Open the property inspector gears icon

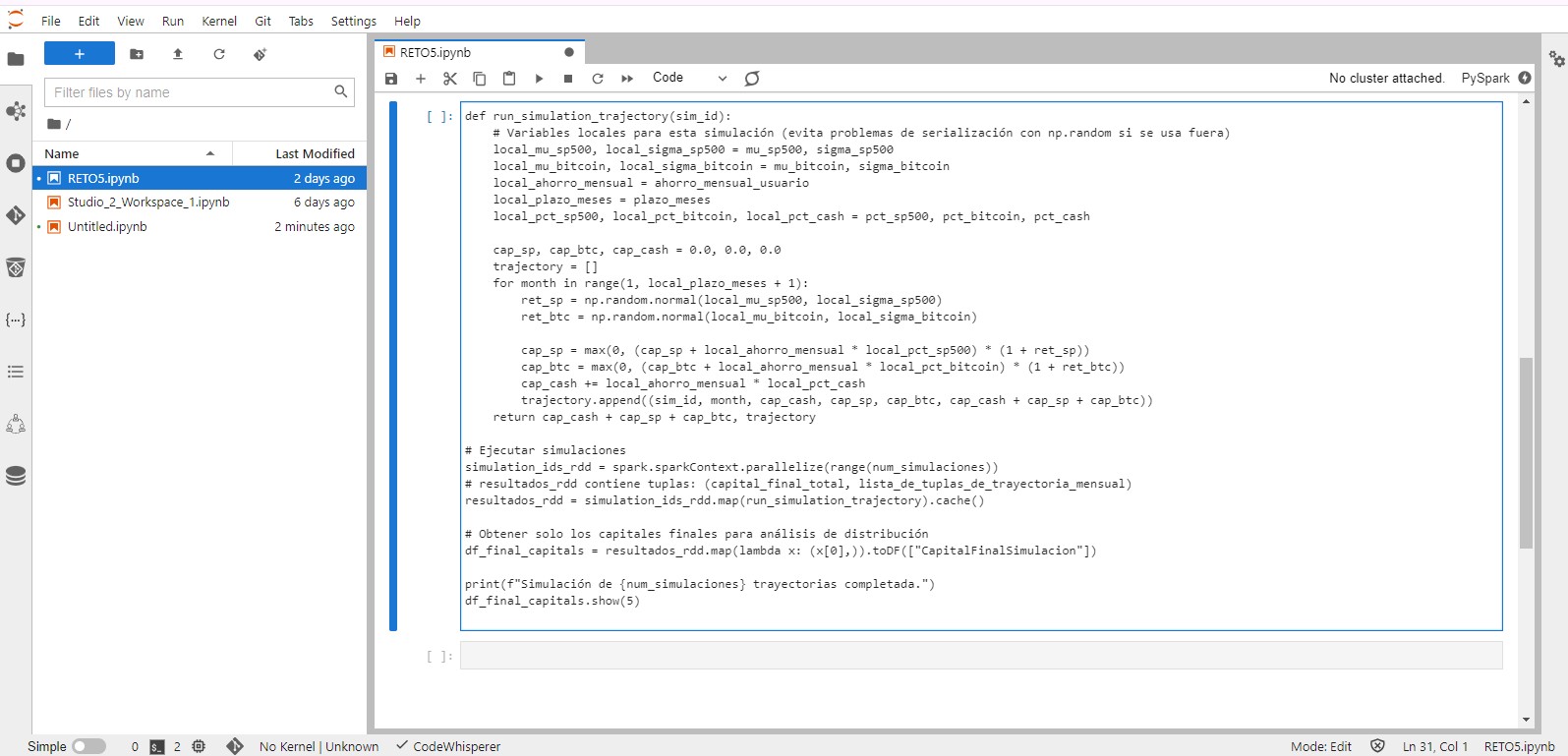(x=1557, y=59)
